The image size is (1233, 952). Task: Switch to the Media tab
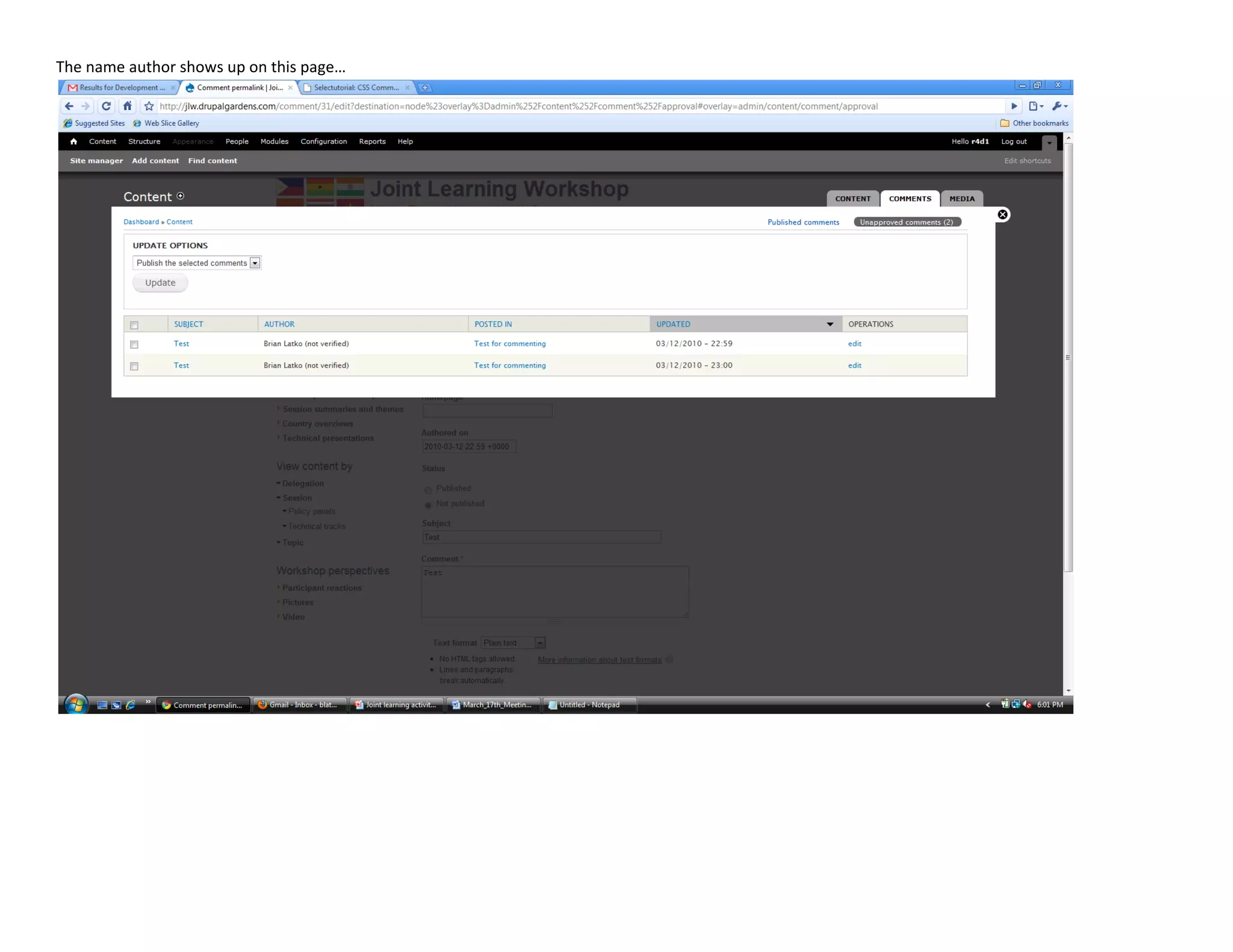pos(961,199)
